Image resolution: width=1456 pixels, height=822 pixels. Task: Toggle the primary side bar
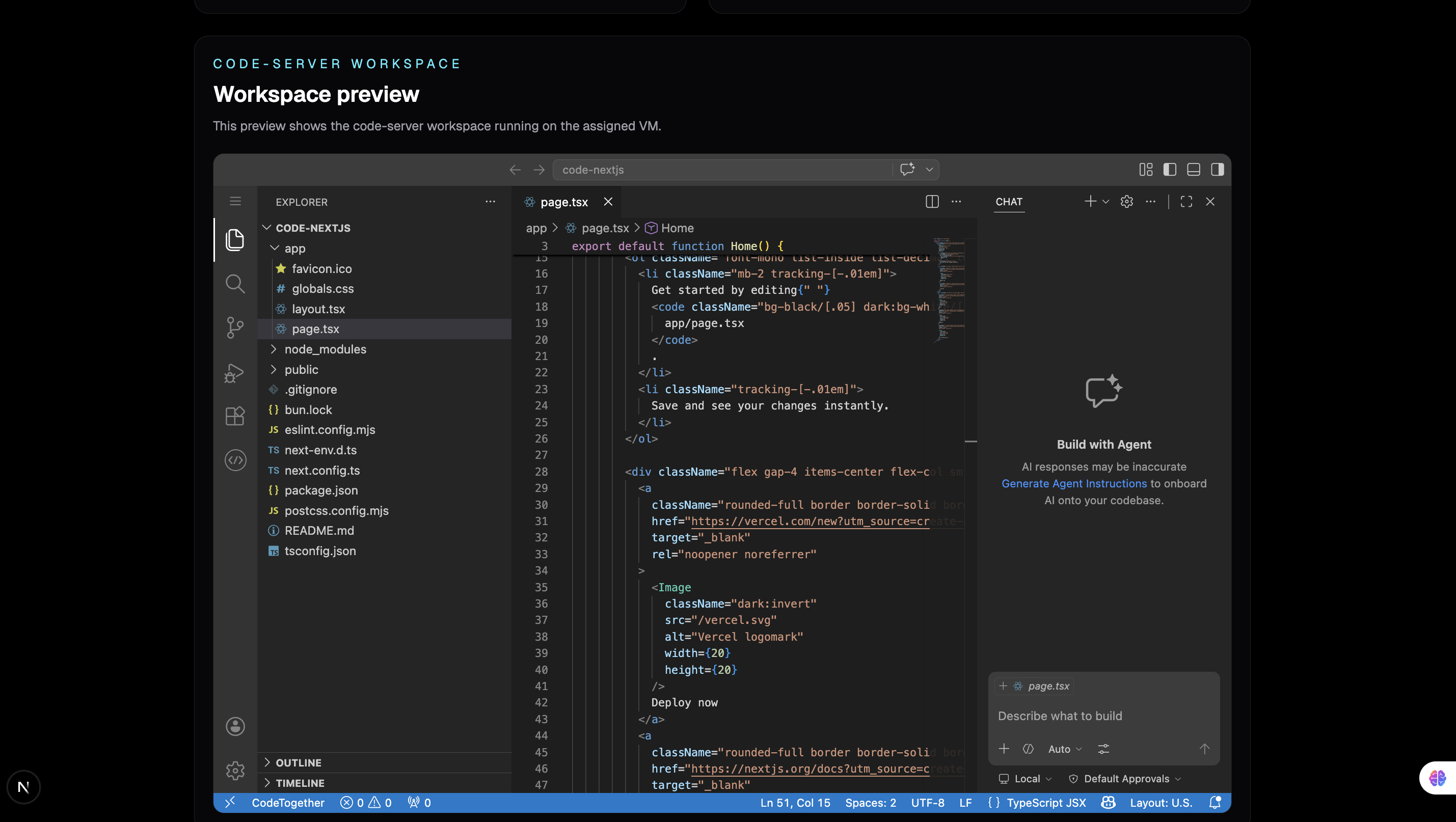[1169, 170]
